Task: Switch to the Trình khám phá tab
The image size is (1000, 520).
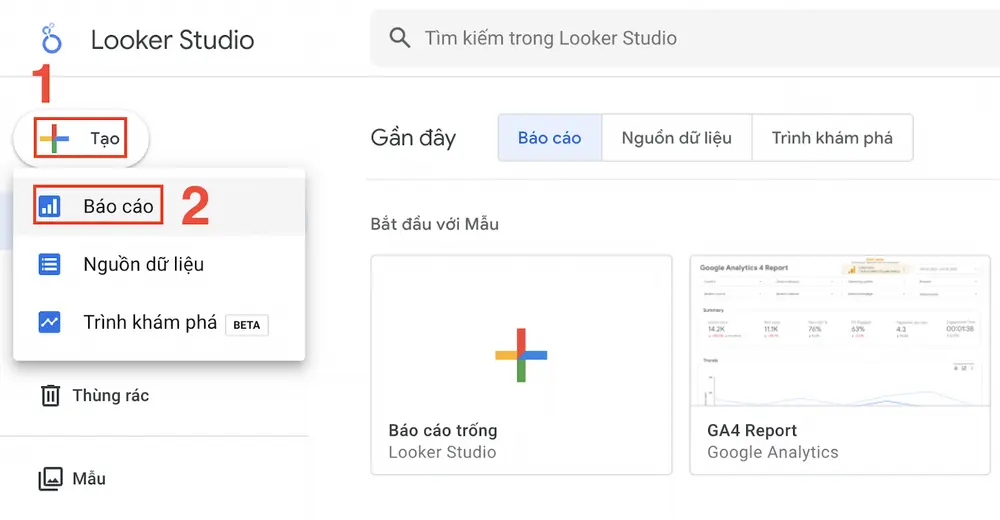Action: click(832, 138)
